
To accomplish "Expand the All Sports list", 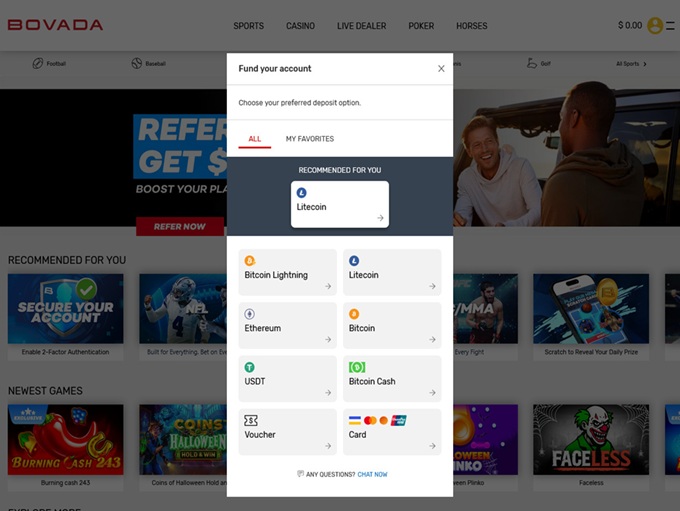I will 631,64.
